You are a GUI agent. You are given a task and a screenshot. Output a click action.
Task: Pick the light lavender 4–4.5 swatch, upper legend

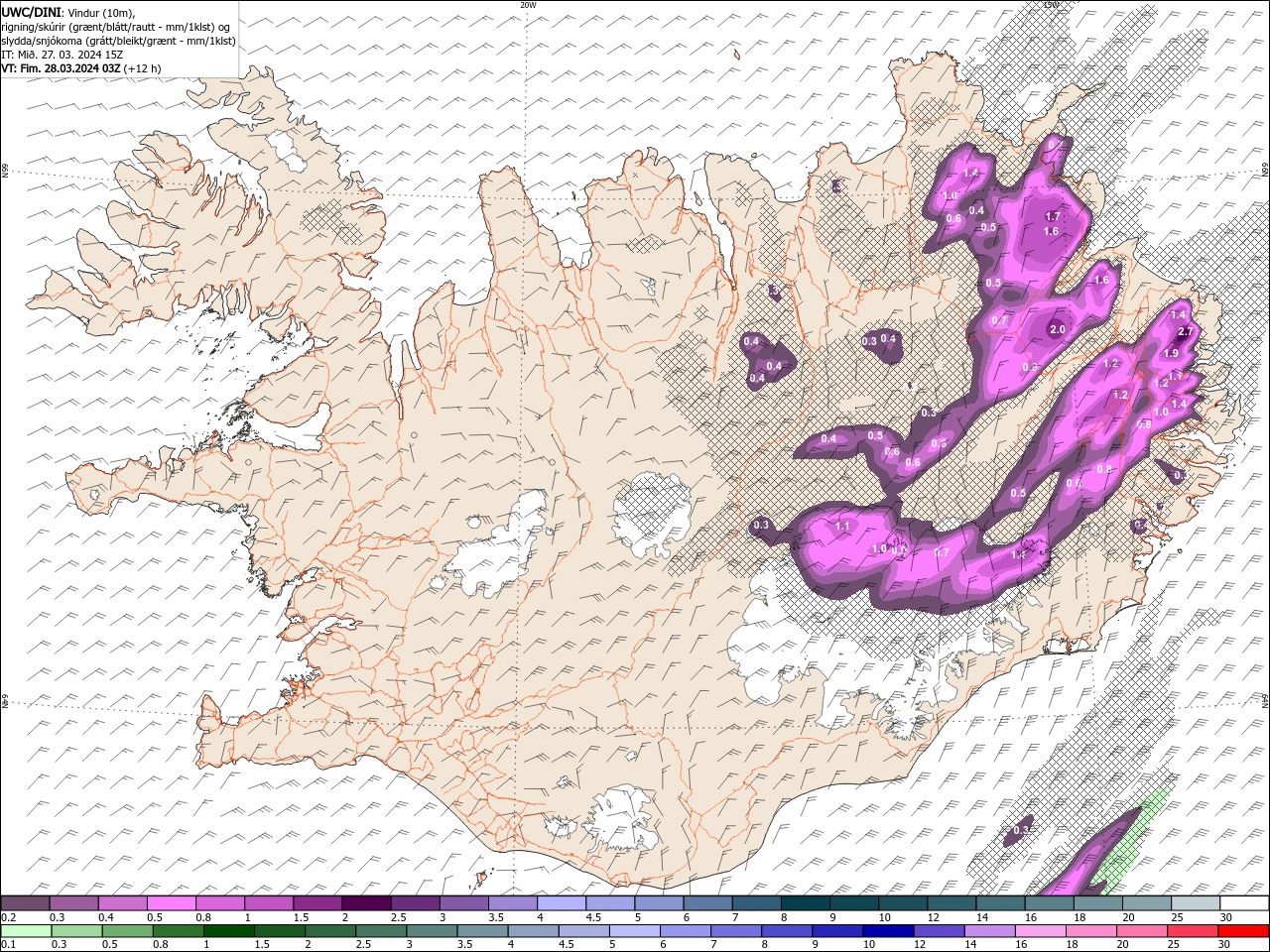562,903
